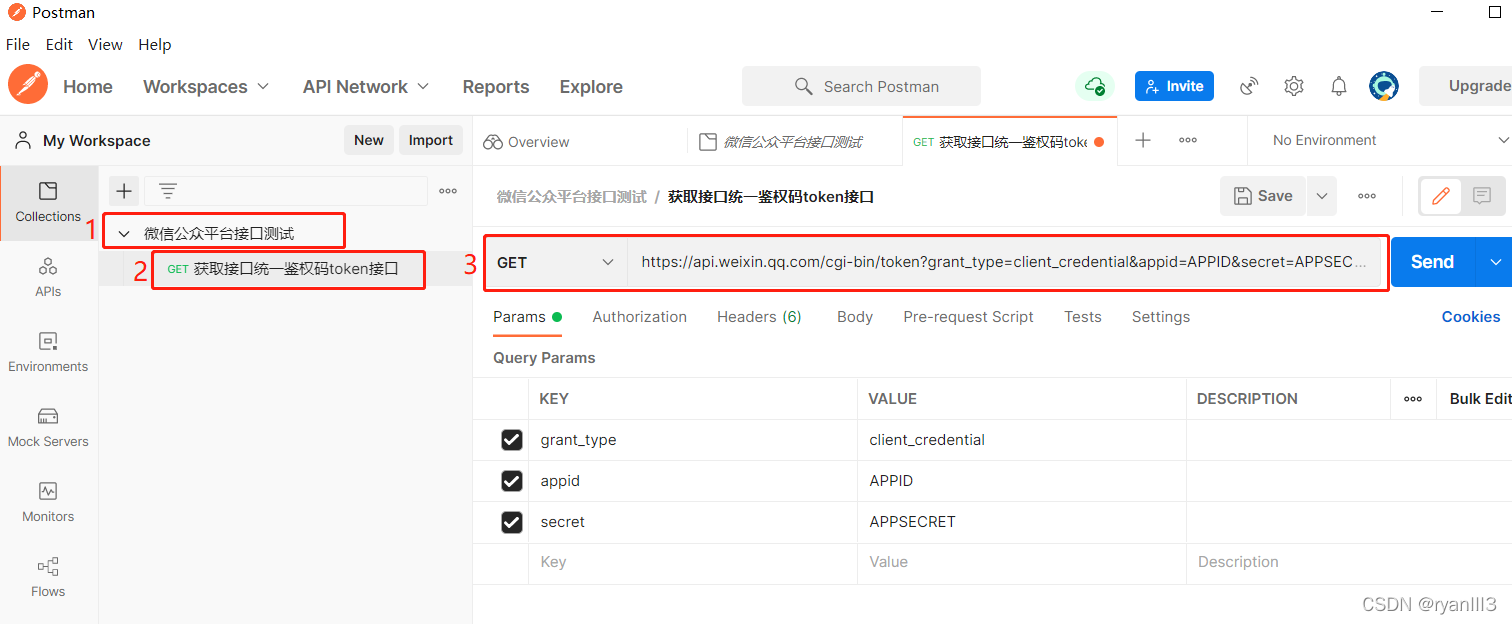The width and height of the screenshot is (1512, 624).
Task: Click the request URL input field
Action: pyautogui.click(x=1004, y=262)
